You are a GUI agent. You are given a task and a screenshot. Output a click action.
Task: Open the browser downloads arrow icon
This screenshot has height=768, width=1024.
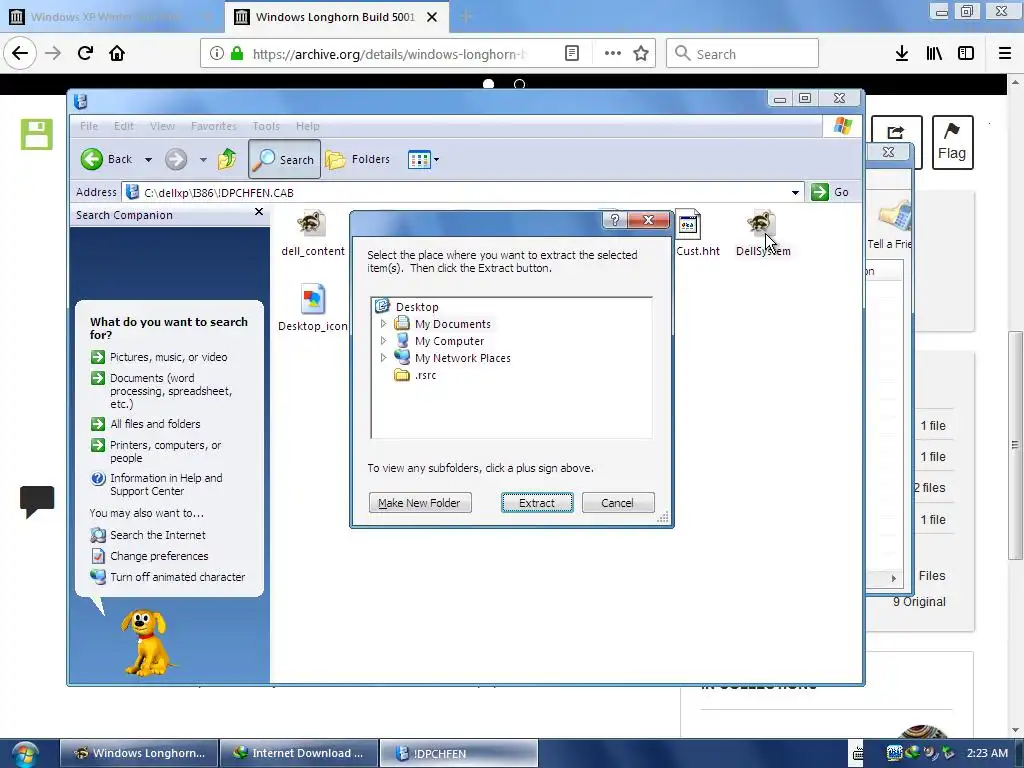point(901,54)
